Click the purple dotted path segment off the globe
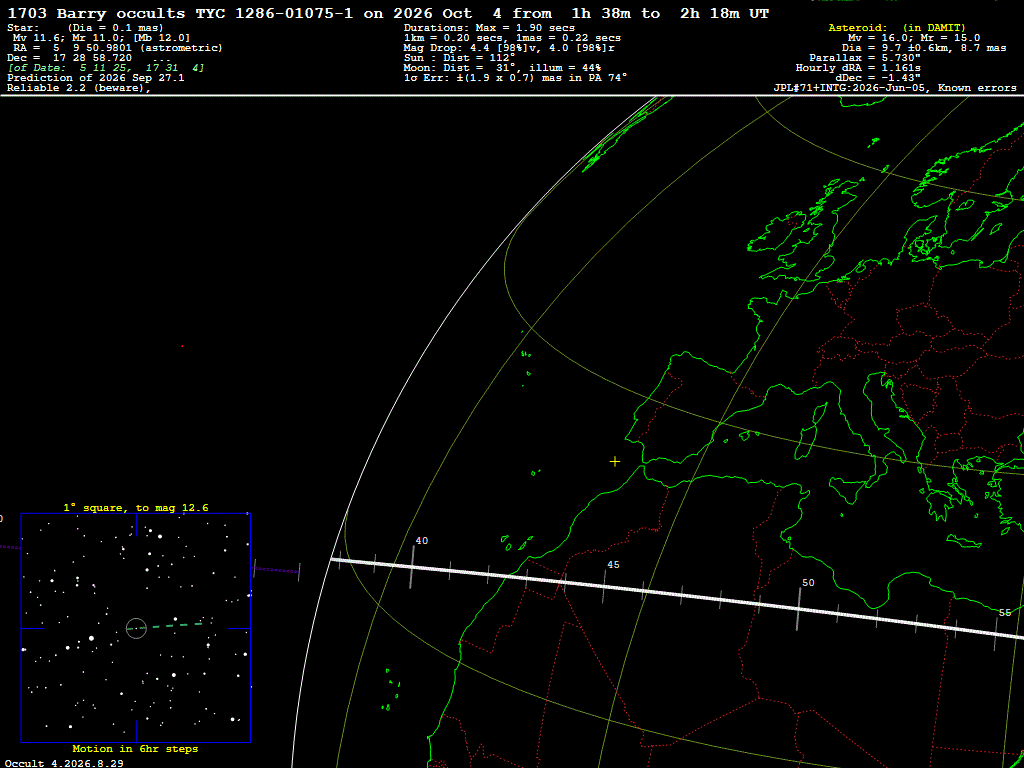This screenshot has height=768, width=1024. 276,571
